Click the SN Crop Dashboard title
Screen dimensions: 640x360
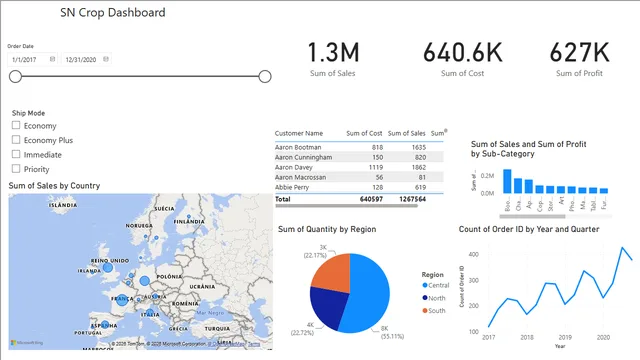click(x=113, y=13)
